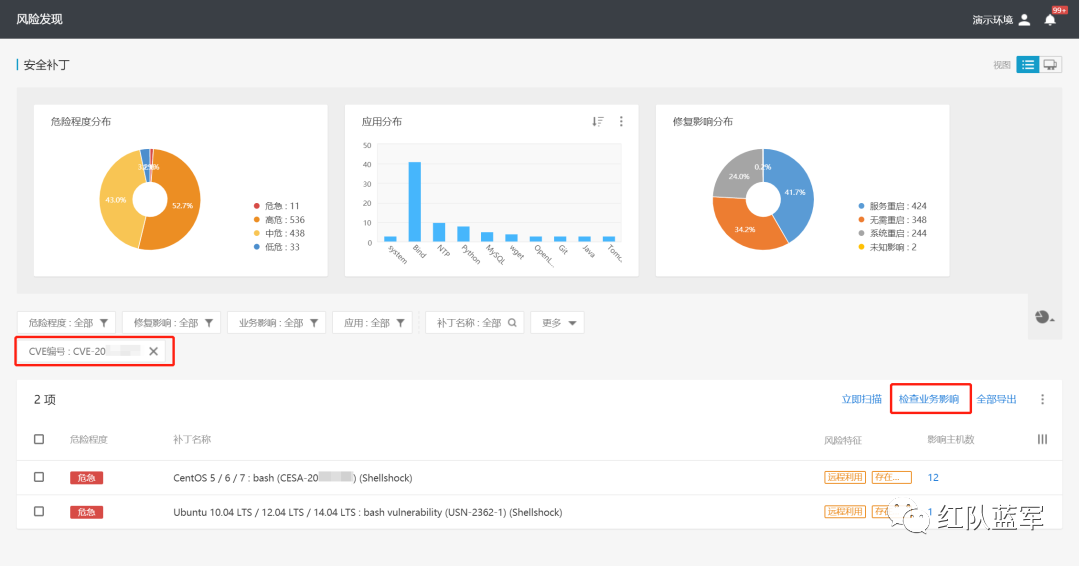Toggle 无需重启 : 348 legend item
The image size is (1080, 566).
(x=892, y=220)
